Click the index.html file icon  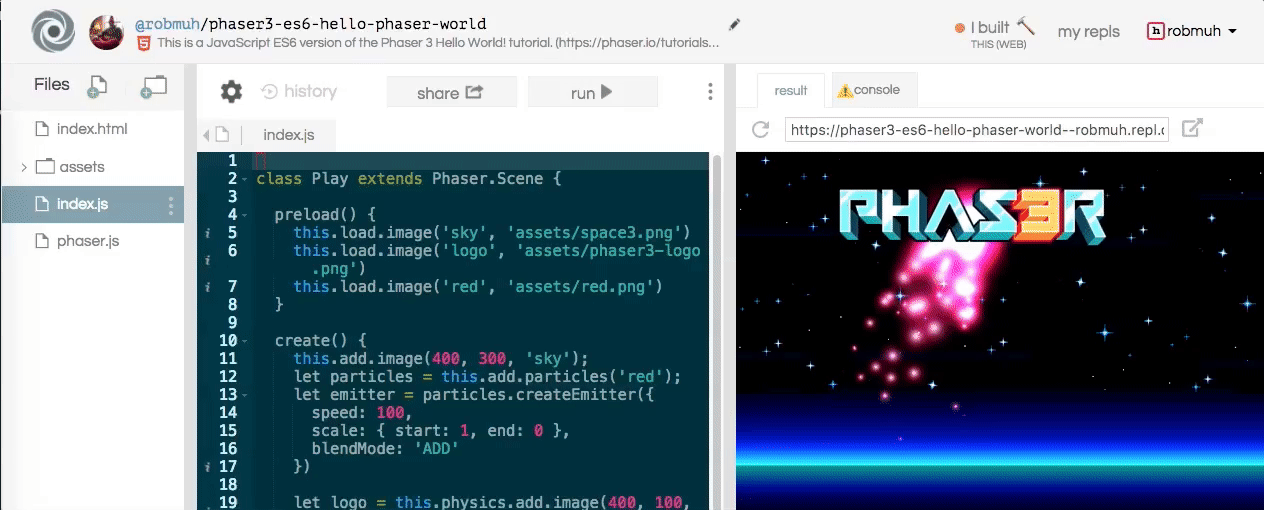tap(41, 129)
